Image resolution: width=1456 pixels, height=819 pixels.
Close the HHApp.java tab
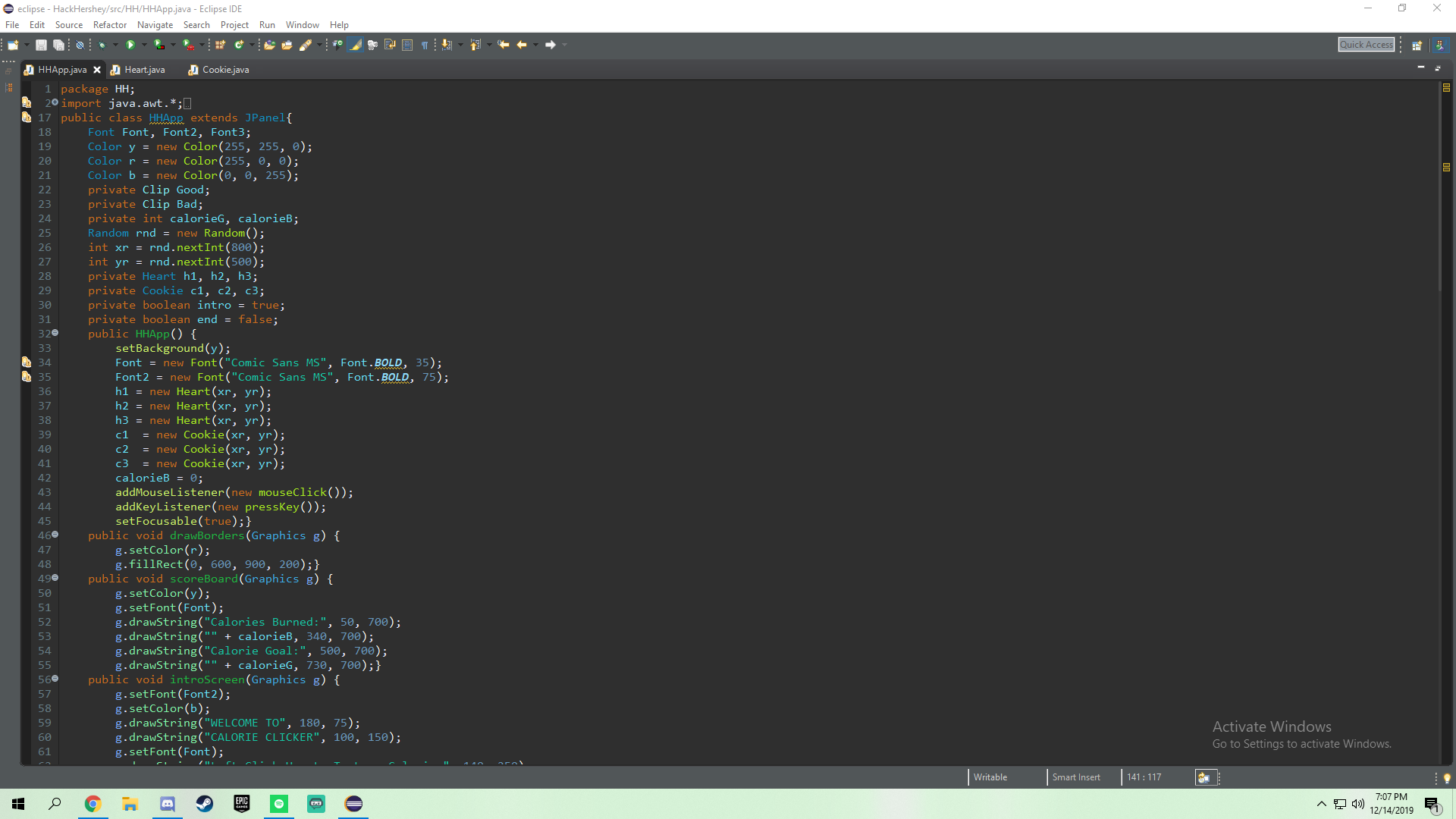pyautogui.click(x=97, y=70)
